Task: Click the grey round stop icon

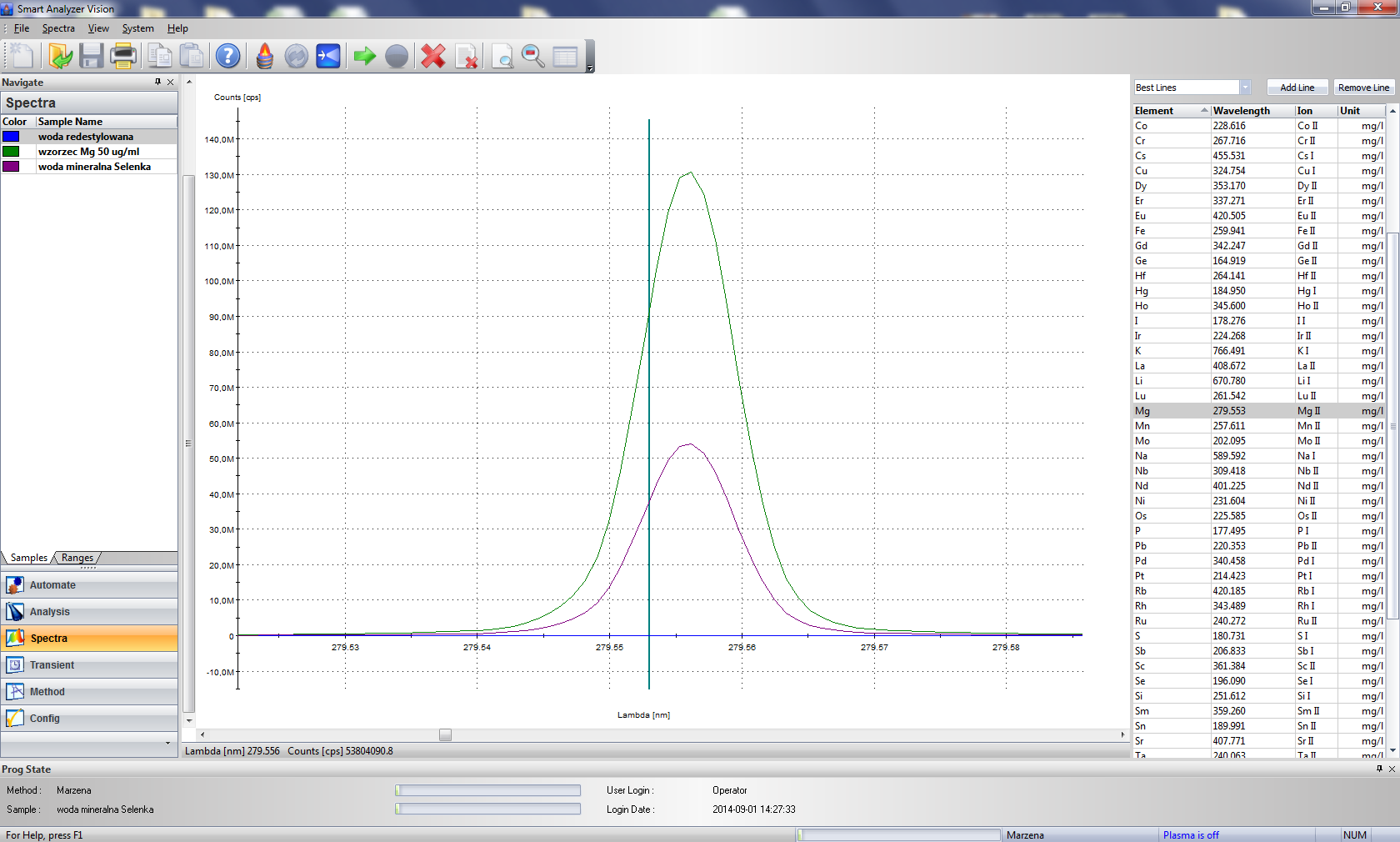Action: coord(397,56)
